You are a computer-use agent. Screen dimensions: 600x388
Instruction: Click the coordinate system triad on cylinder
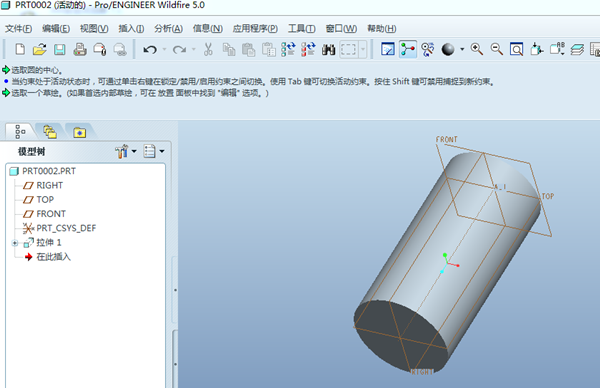click(x=448, y=263)
